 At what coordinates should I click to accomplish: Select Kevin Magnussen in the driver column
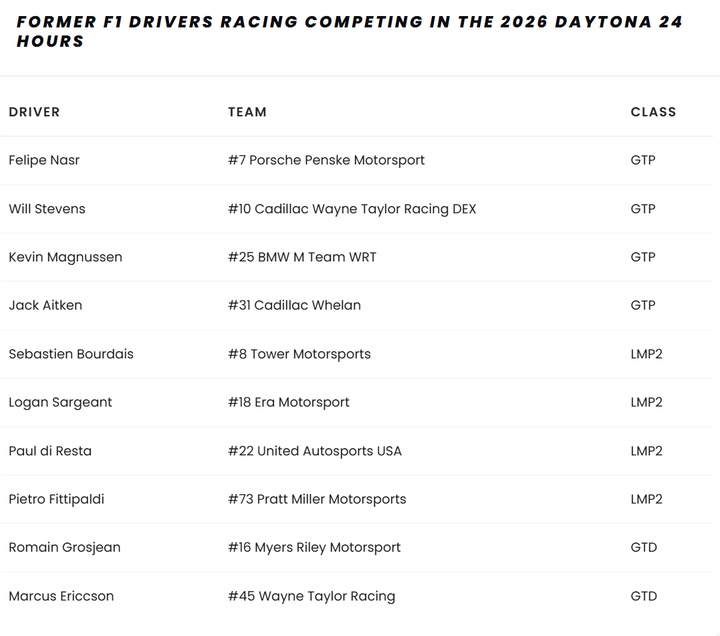point(65,257)
